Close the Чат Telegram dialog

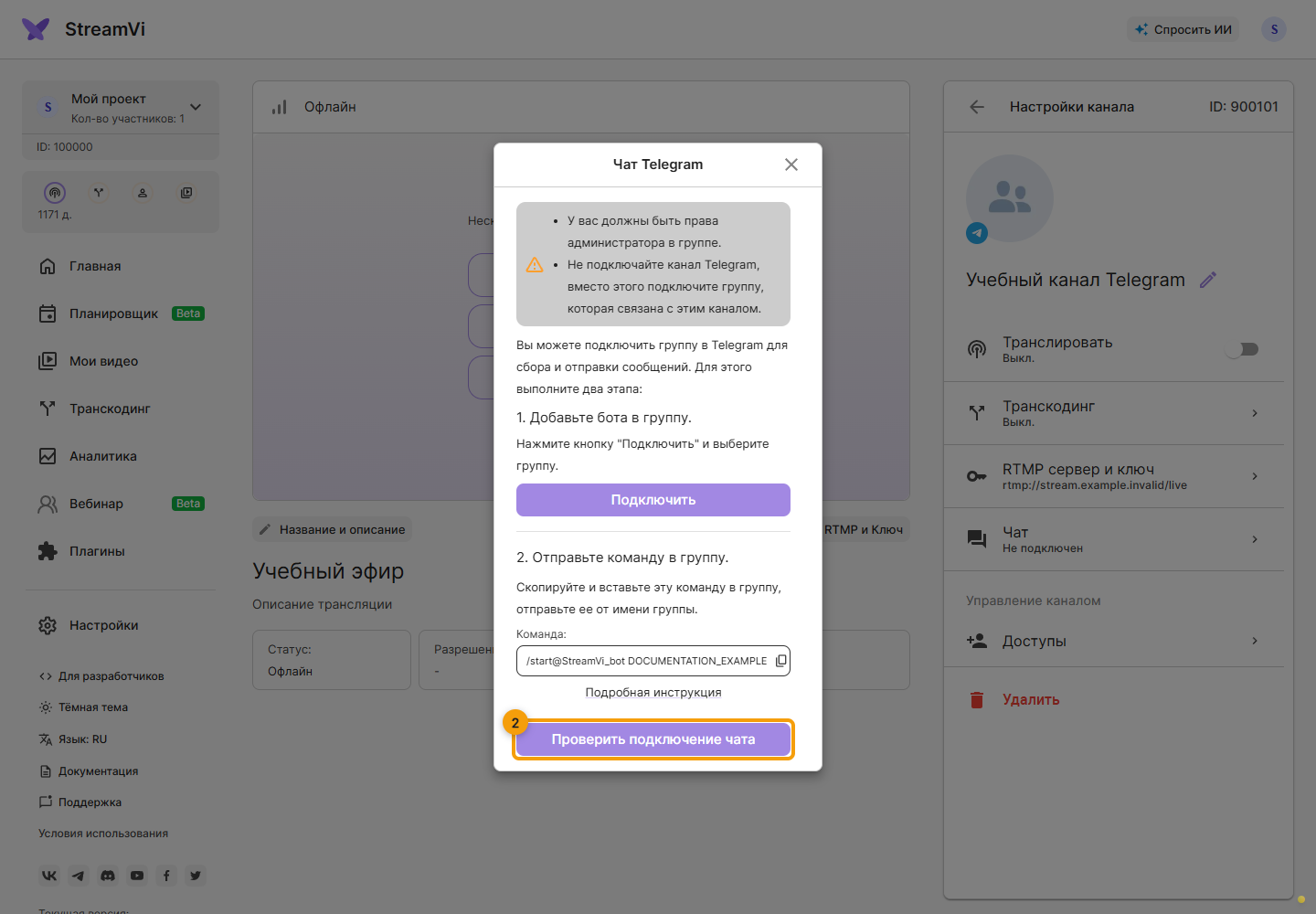point(791,165)
